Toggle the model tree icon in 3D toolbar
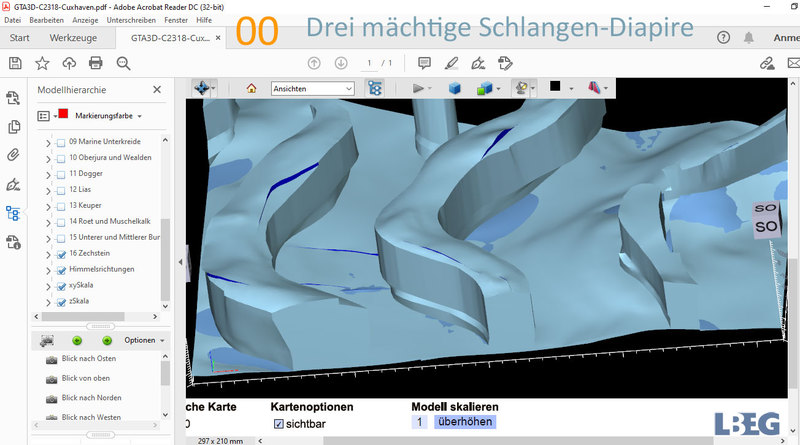 375,88
